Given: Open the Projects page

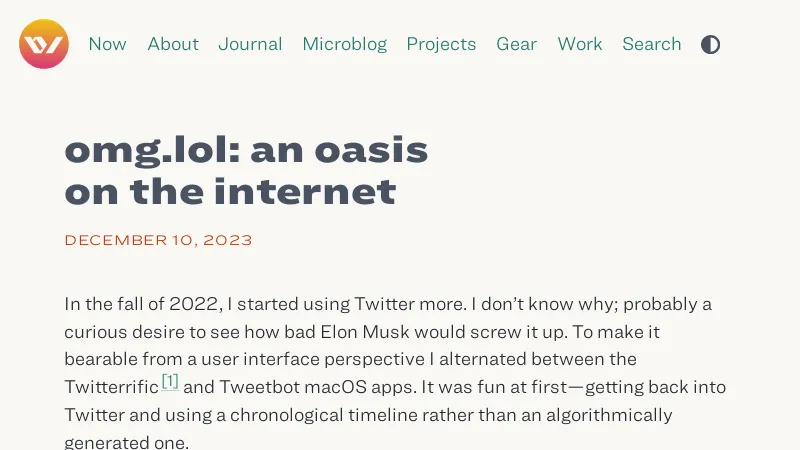Looking at the screenshot, I should coord(441,44).
